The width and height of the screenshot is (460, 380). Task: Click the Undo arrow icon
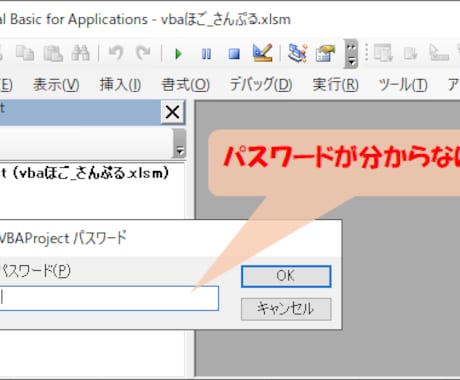116,53
